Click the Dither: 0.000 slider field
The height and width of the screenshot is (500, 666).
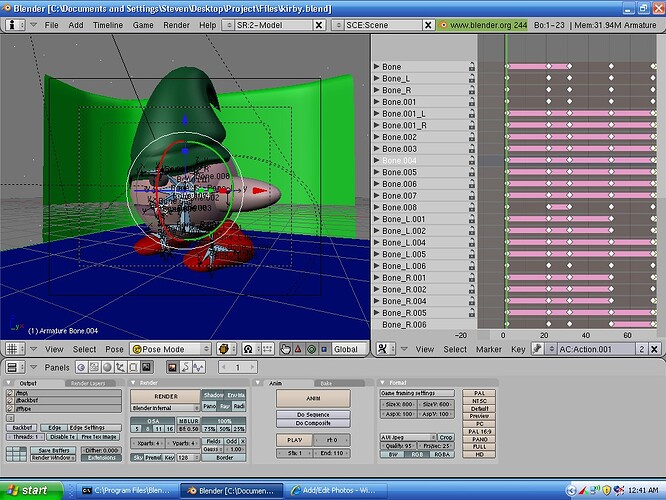[x=102, y=450]
